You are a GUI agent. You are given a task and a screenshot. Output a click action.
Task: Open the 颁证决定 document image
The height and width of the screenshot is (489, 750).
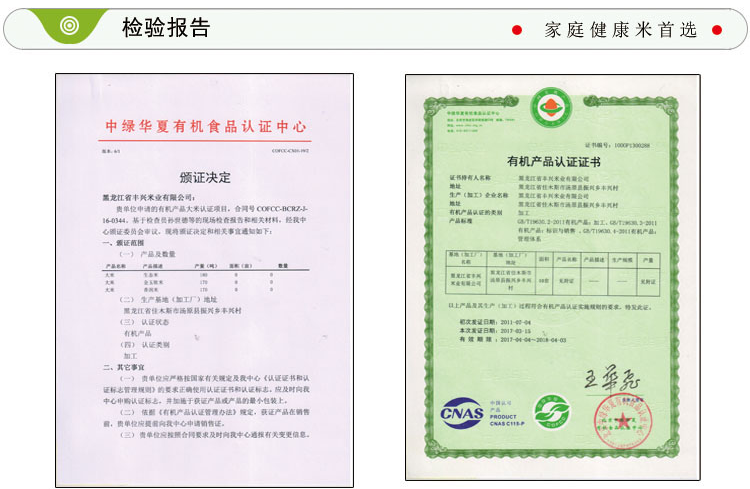[x=205, y=280]
